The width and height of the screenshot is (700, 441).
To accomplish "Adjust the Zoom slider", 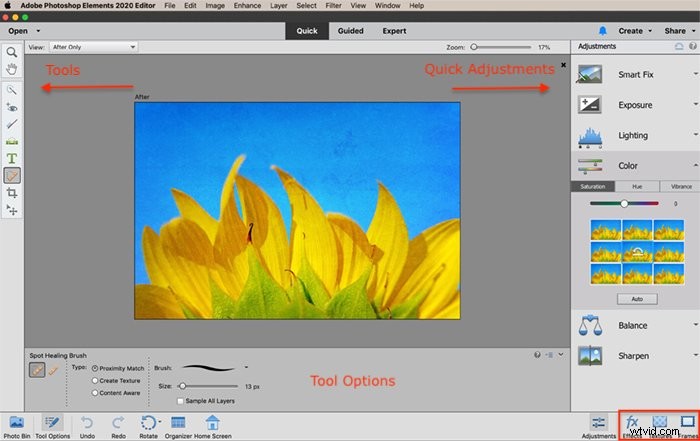I will point(502,47).
